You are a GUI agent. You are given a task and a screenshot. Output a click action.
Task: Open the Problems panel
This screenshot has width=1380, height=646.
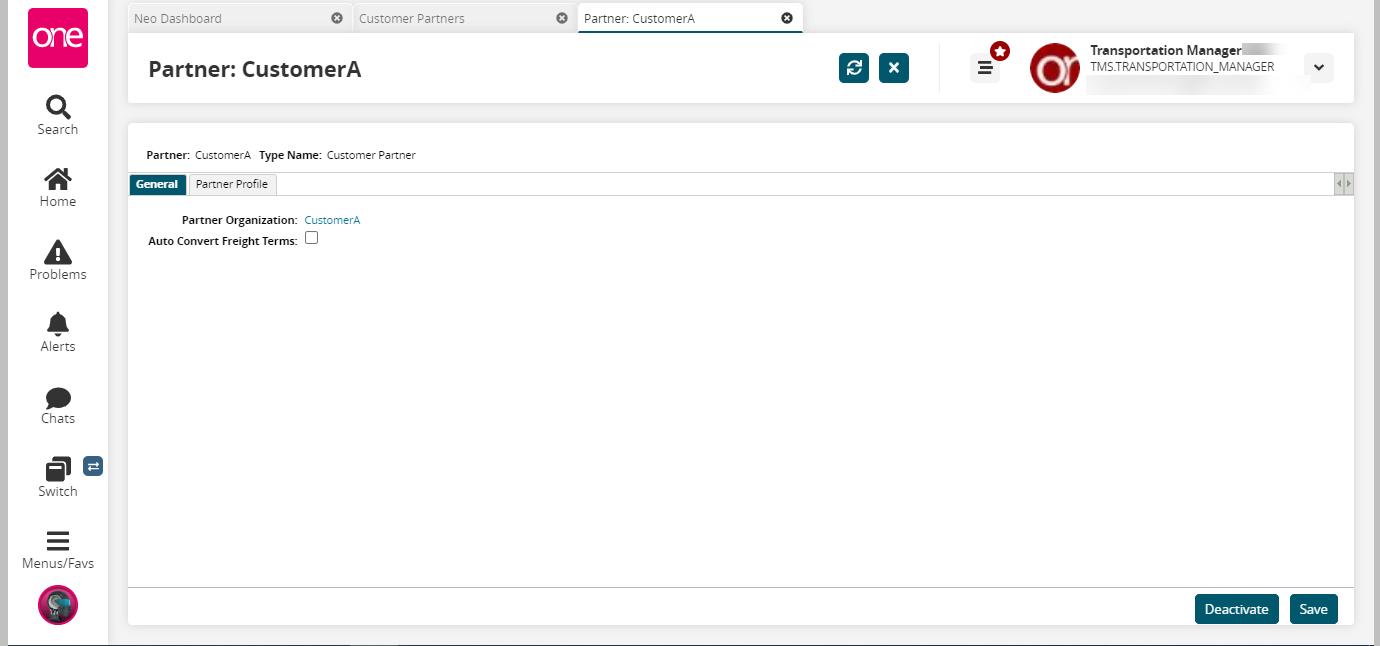(58, 261)
